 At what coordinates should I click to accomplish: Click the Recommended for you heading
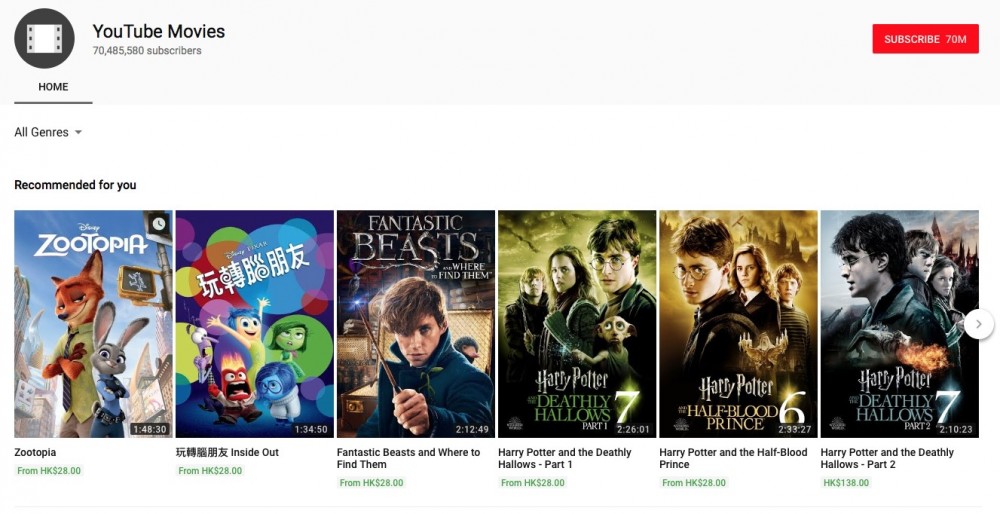(x=75, y=185)
